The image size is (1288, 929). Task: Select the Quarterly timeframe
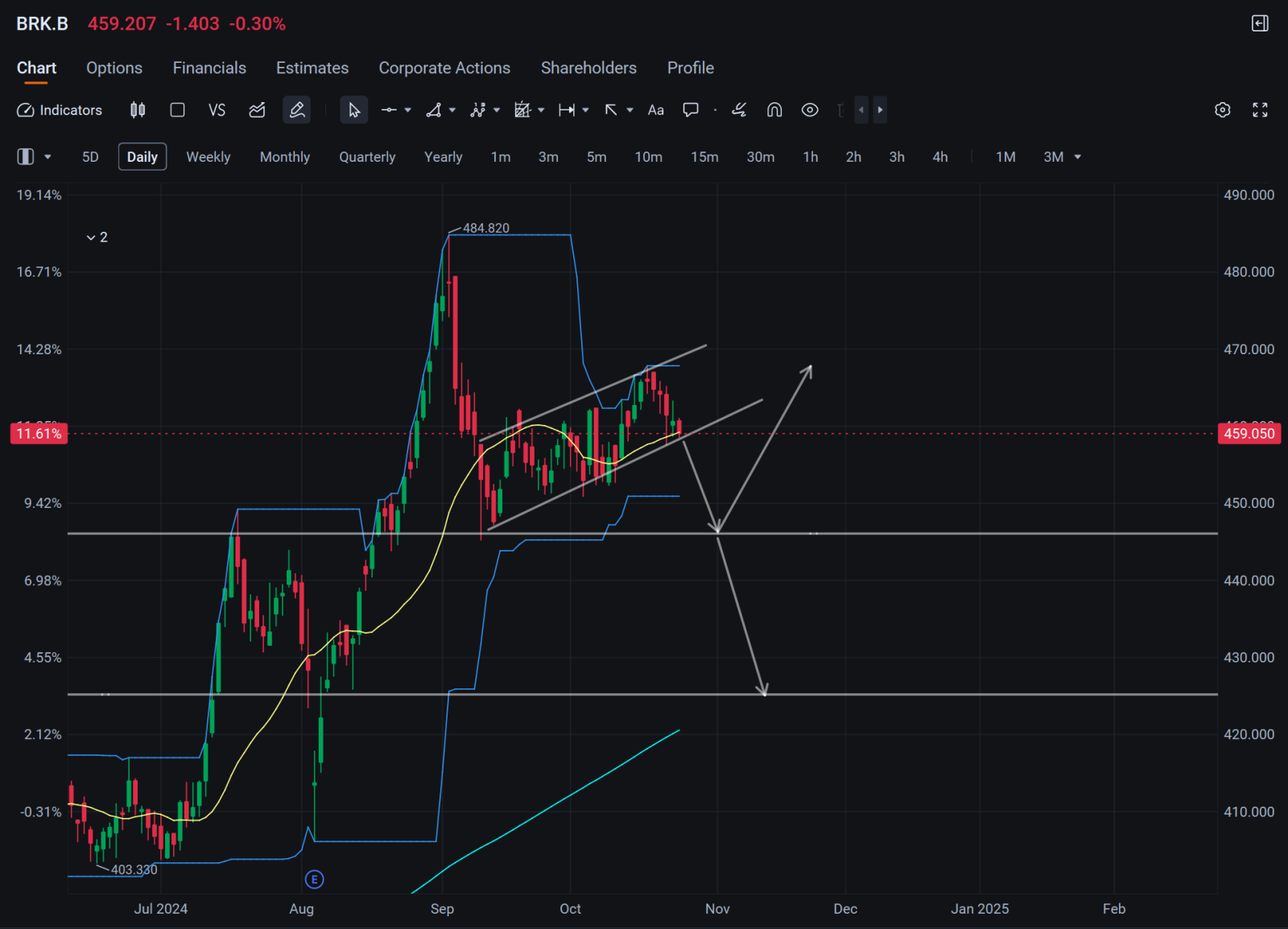coord(367,157)
